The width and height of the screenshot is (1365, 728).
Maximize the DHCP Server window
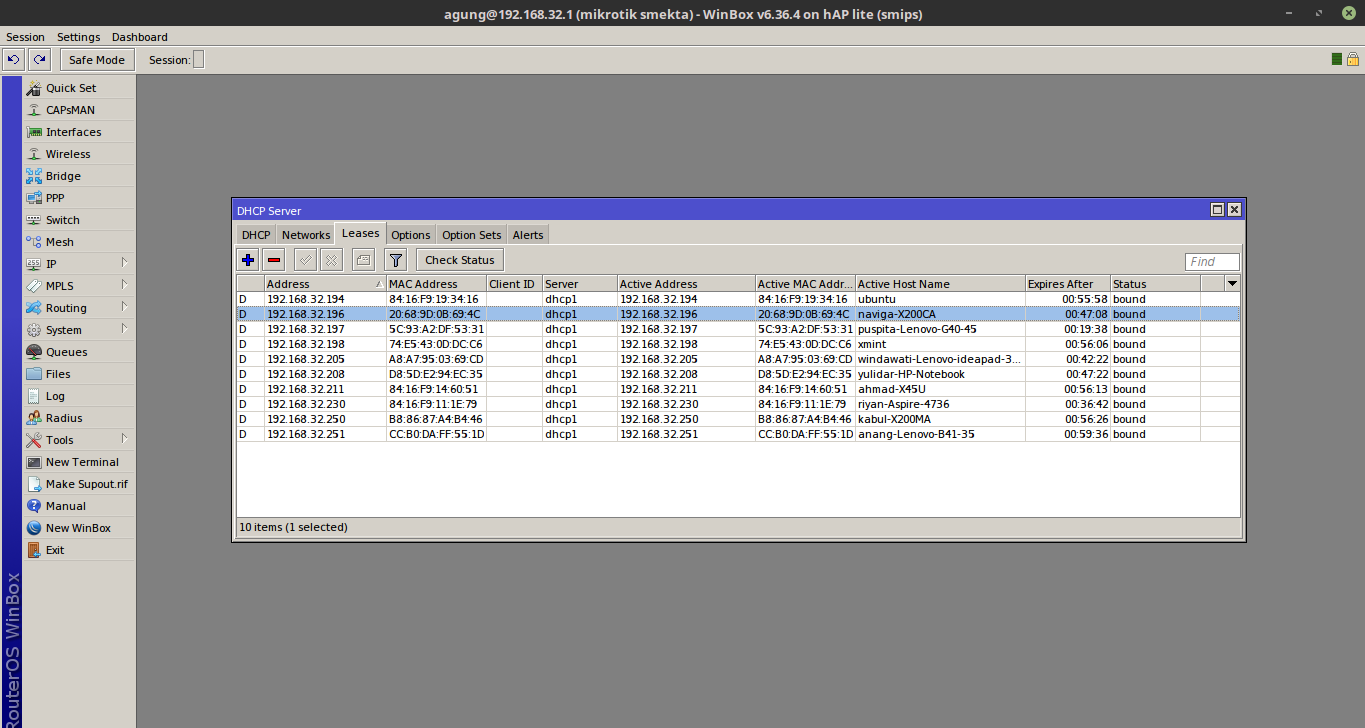(1217, 210)
